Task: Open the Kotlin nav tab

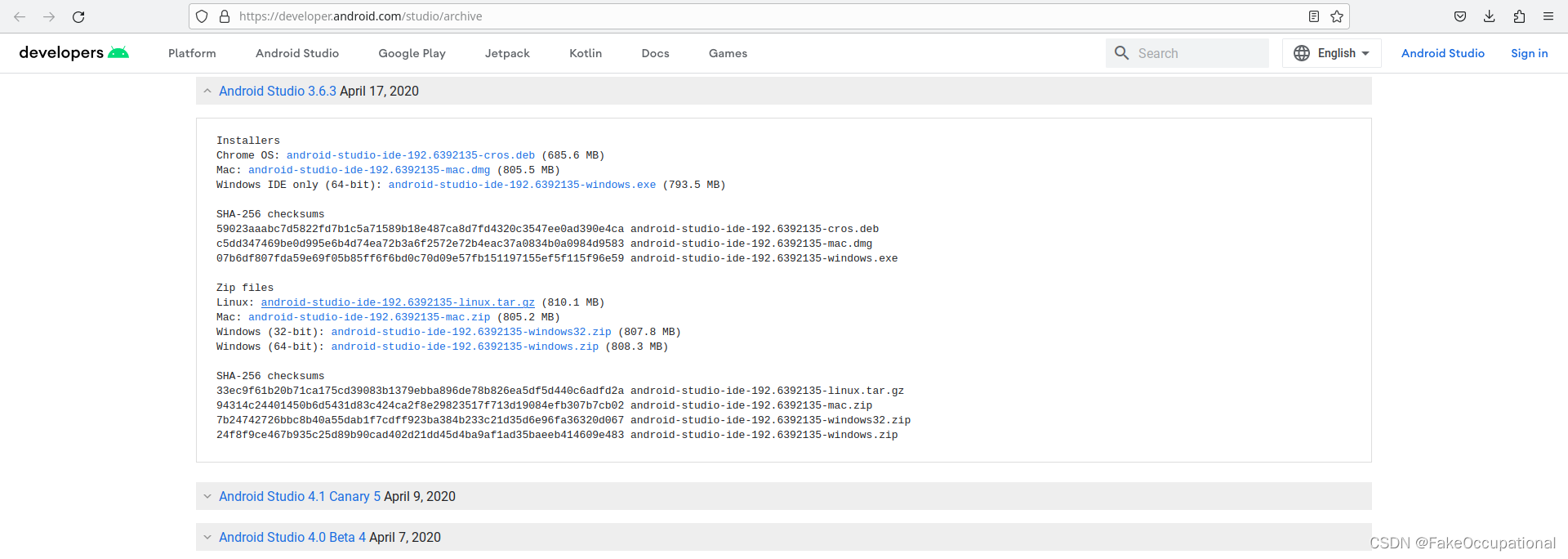Action: click(586, 53)
